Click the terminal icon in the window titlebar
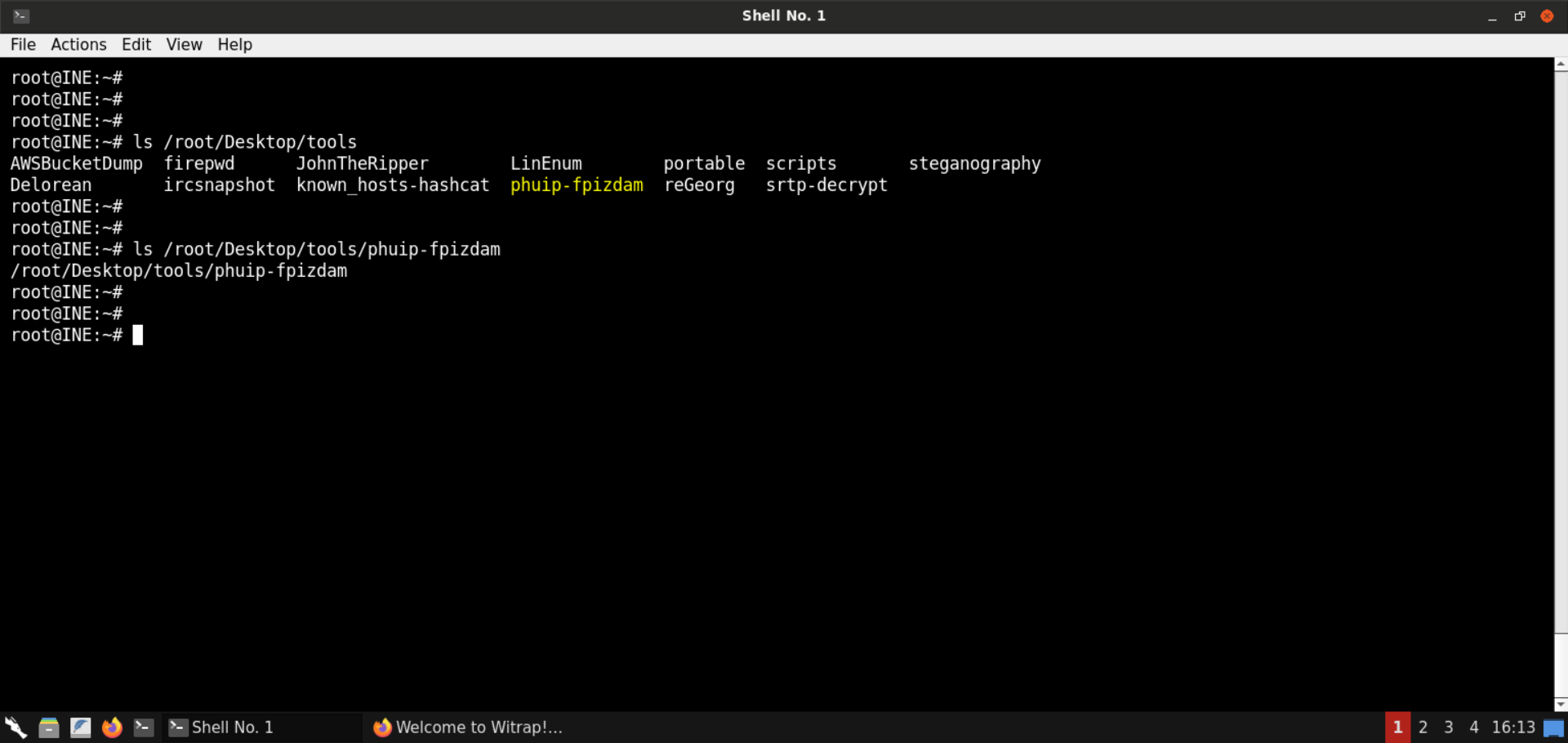This screenshot has height=743, width=1568. coord(18,15)
